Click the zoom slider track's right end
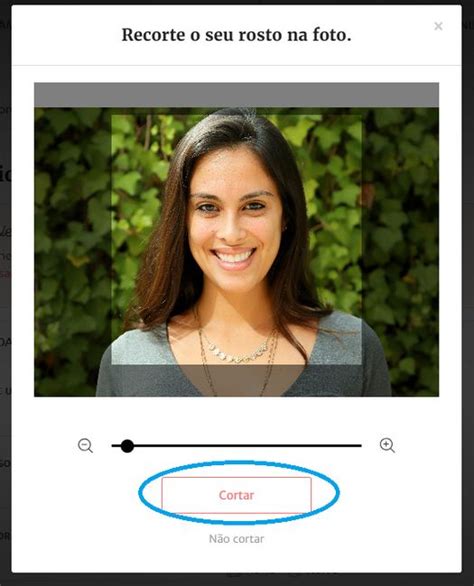The height and width of the screenshot is (586, 474). 360,445
